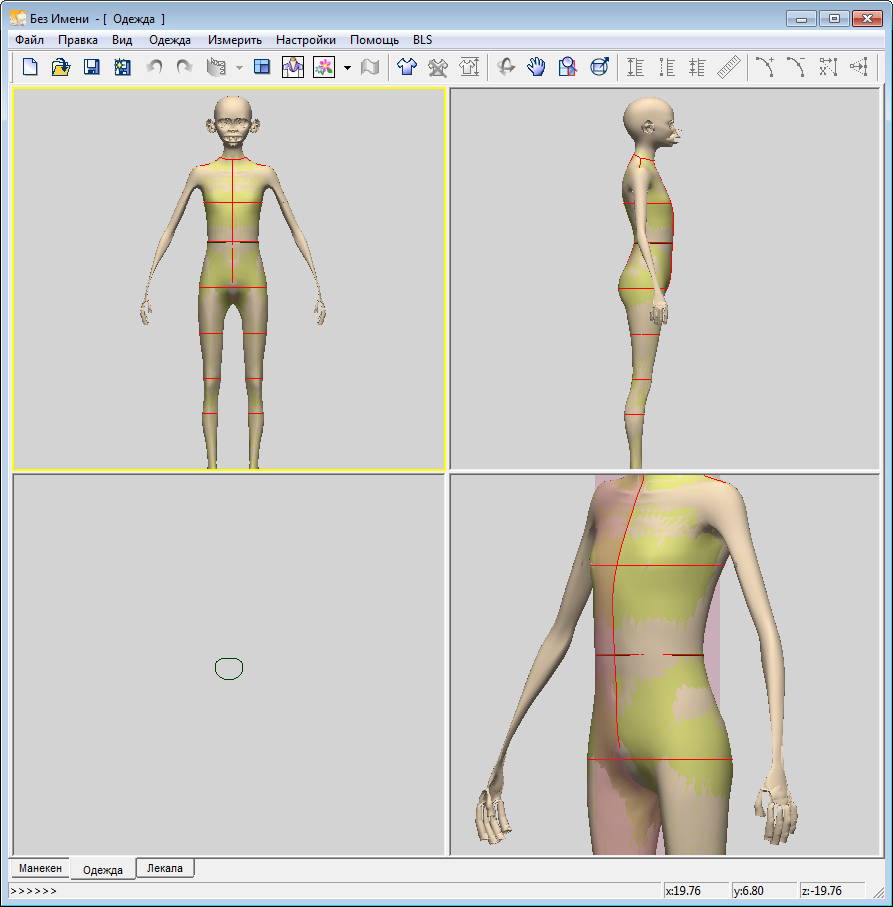Open the Измерить menu
This screenshot has width=893, height=907.
click(x=234, y=40)
